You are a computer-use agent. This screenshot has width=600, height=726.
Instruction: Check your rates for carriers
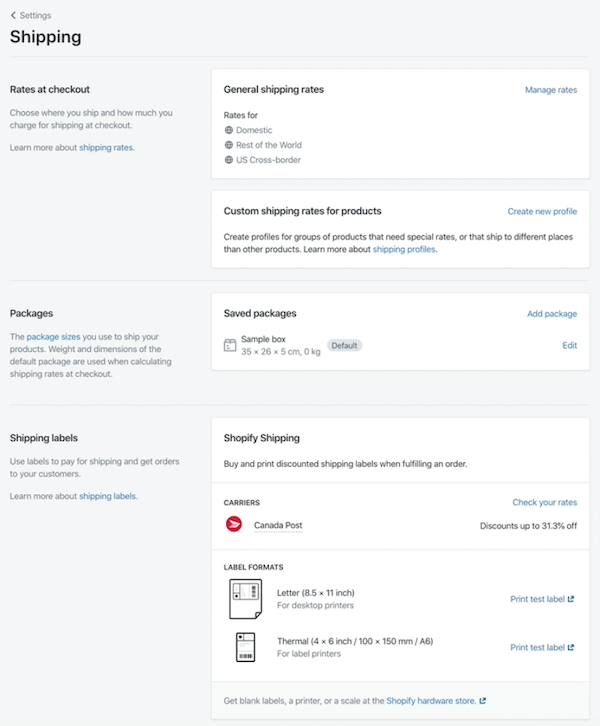(544, 502)
